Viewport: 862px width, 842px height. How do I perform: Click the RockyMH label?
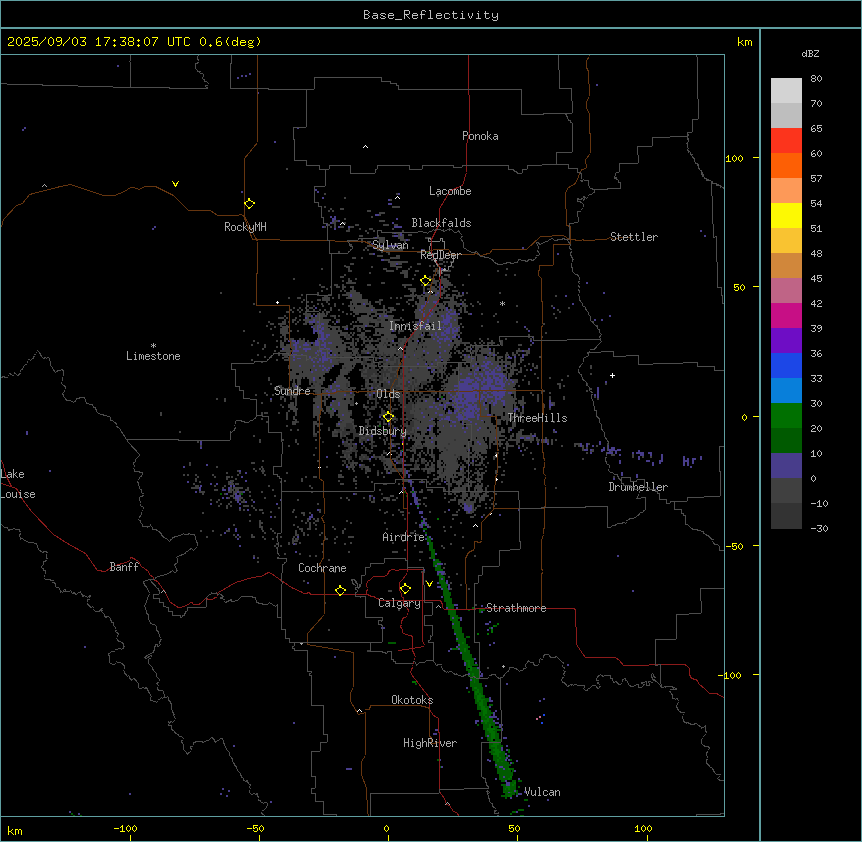[x=245, y=227]
